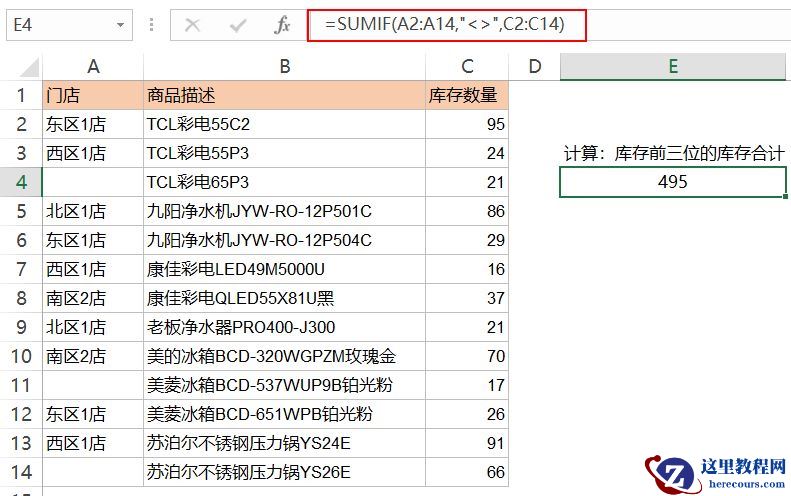Click header cell 商品描述

(x=285, y=95)
